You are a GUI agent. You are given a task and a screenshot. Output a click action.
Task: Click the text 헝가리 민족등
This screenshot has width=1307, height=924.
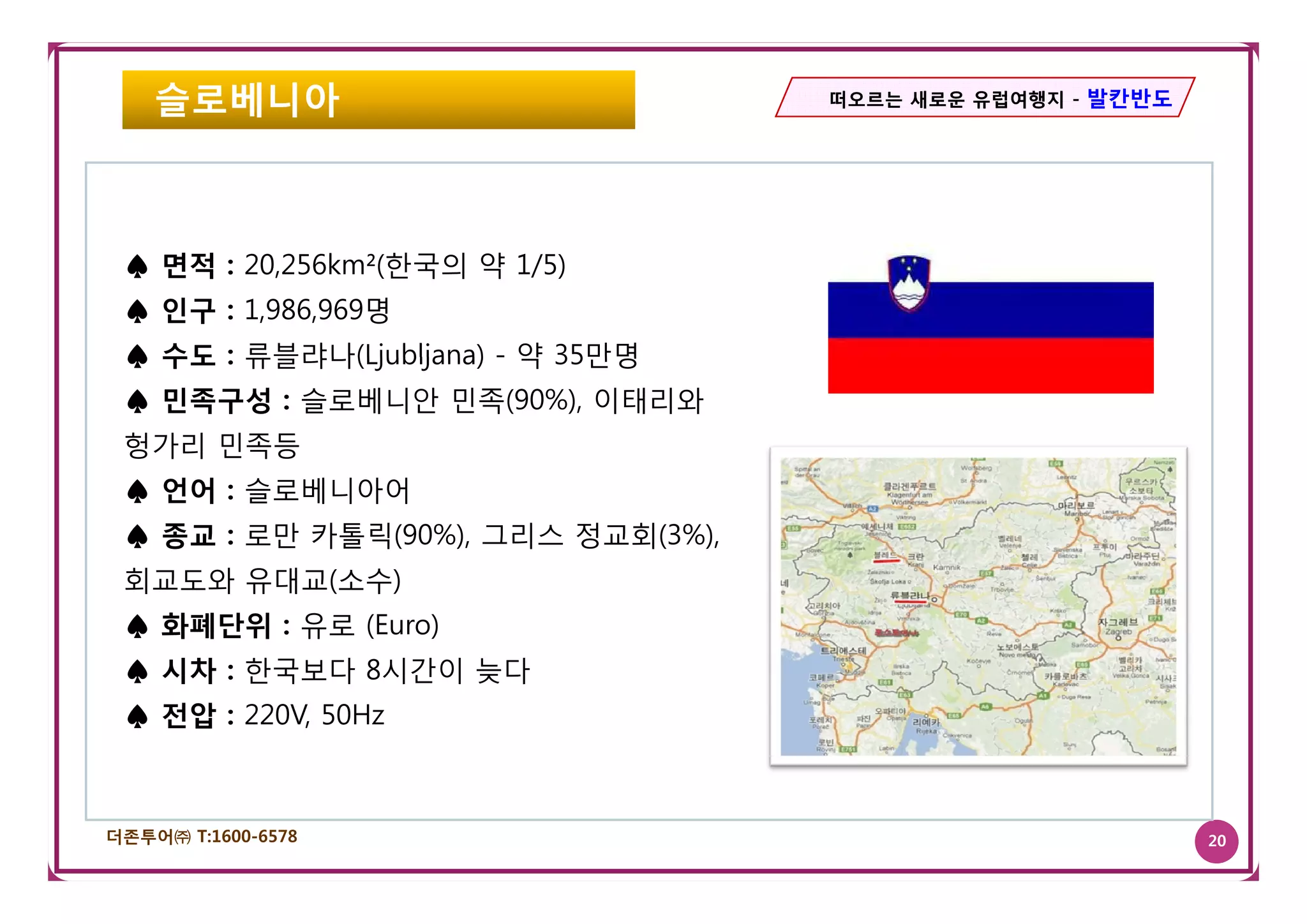pyautogui.click(x=212, y=445)
